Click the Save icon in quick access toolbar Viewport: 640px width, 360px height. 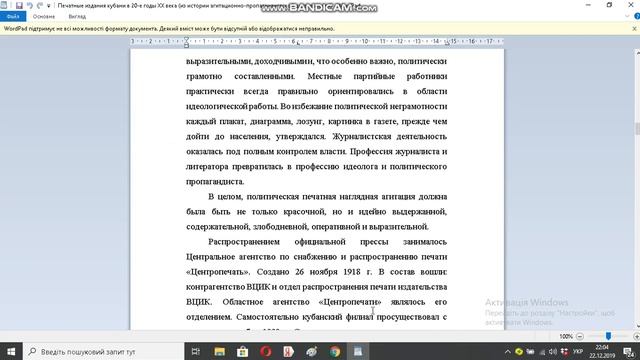pos(19,5)
